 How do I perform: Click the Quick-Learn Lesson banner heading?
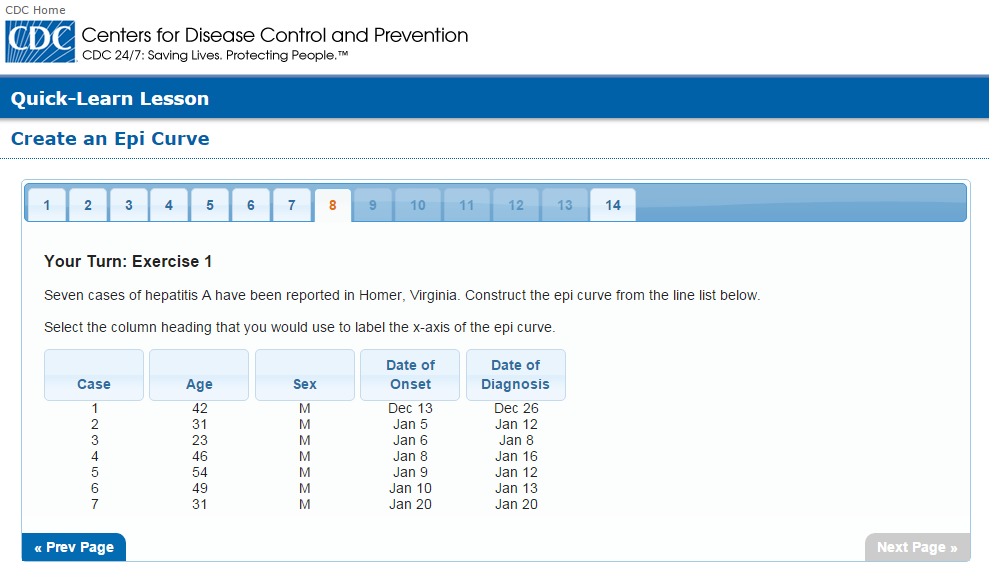pos(110,98)
